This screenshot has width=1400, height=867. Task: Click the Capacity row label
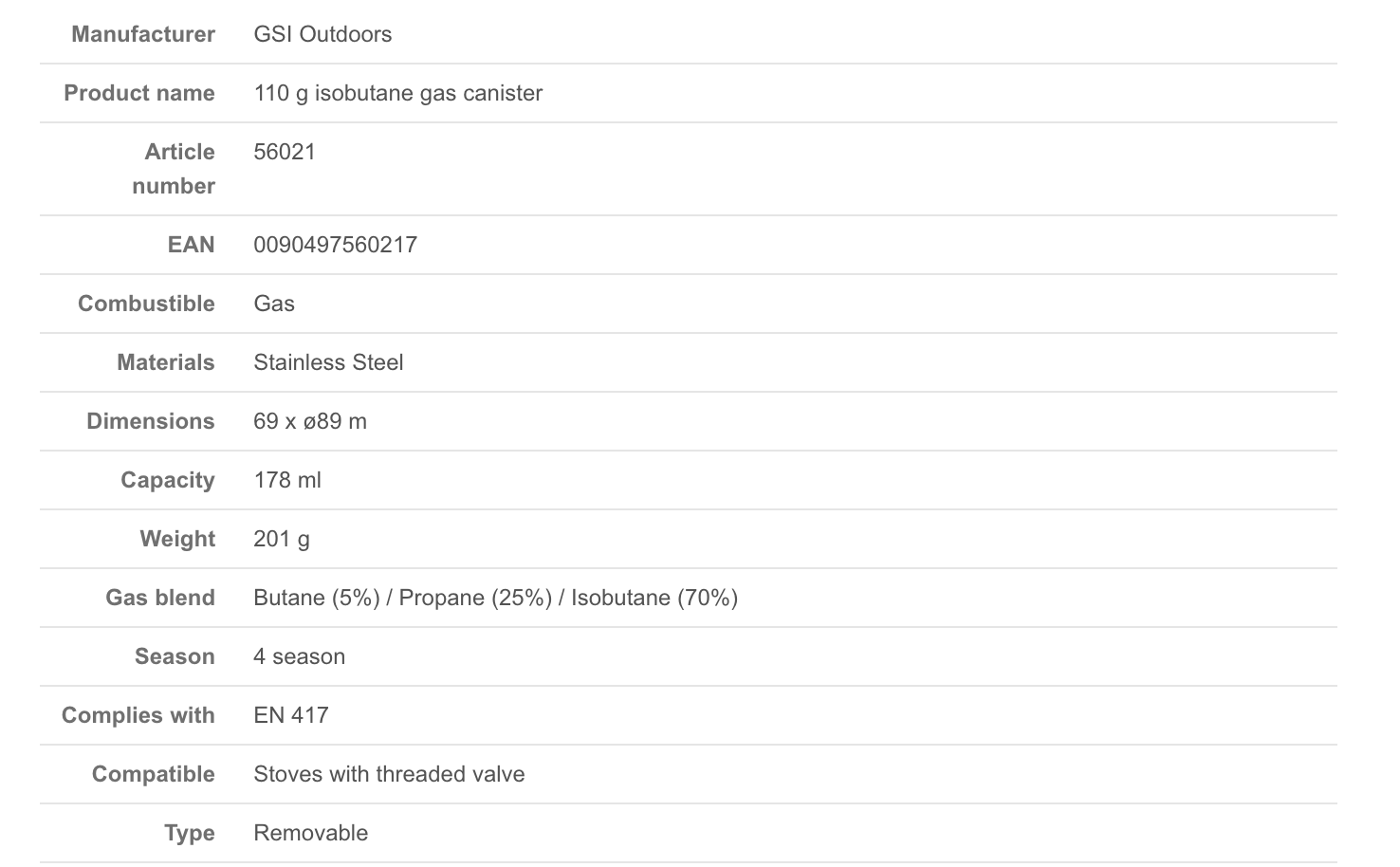coord(167,480)
